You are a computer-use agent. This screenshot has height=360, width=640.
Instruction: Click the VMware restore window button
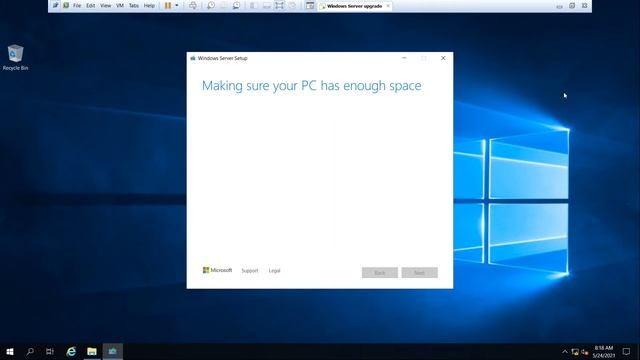tap(572, 6)
